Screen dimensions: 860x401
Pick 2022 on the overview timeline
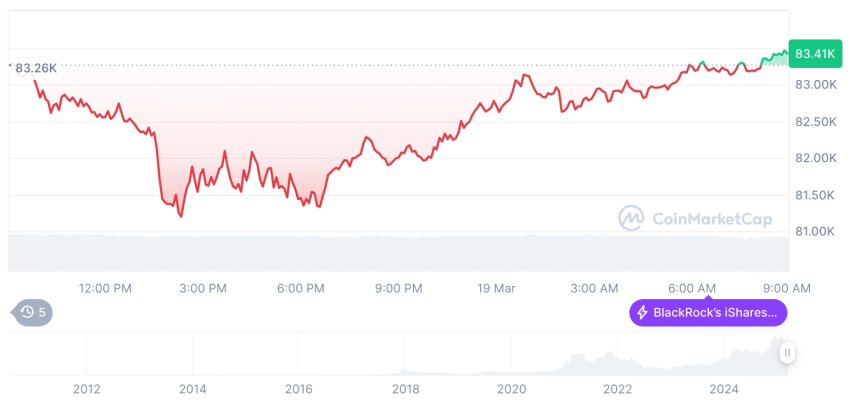pos(618,389)
